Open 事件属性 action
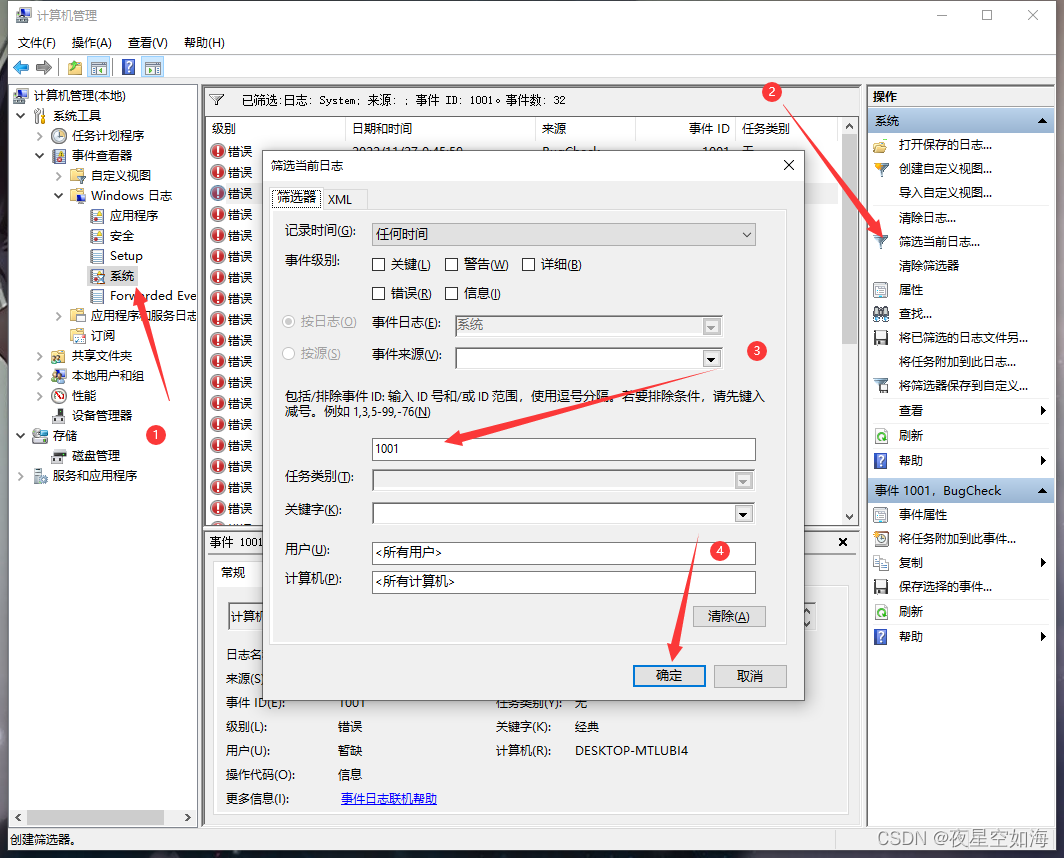 (x=923, y=515)
